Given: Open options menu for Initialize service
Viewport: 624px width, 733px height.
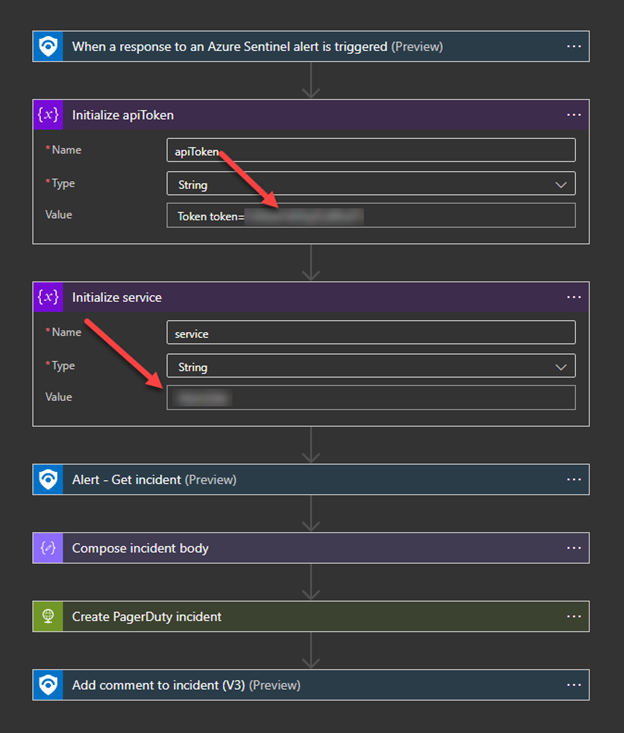Looking at the screenshot, I should [x=574, y=297].
